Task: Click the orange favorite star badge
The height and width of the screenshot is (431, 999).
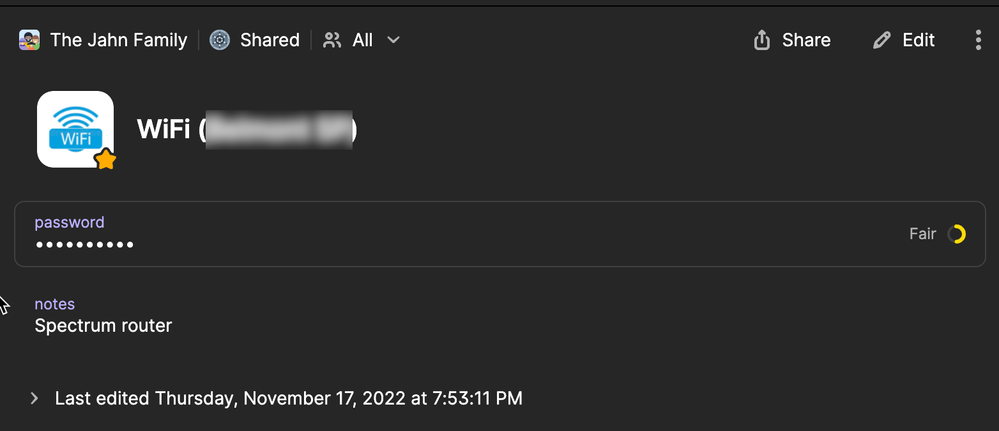Action: [x=105, y=159]
